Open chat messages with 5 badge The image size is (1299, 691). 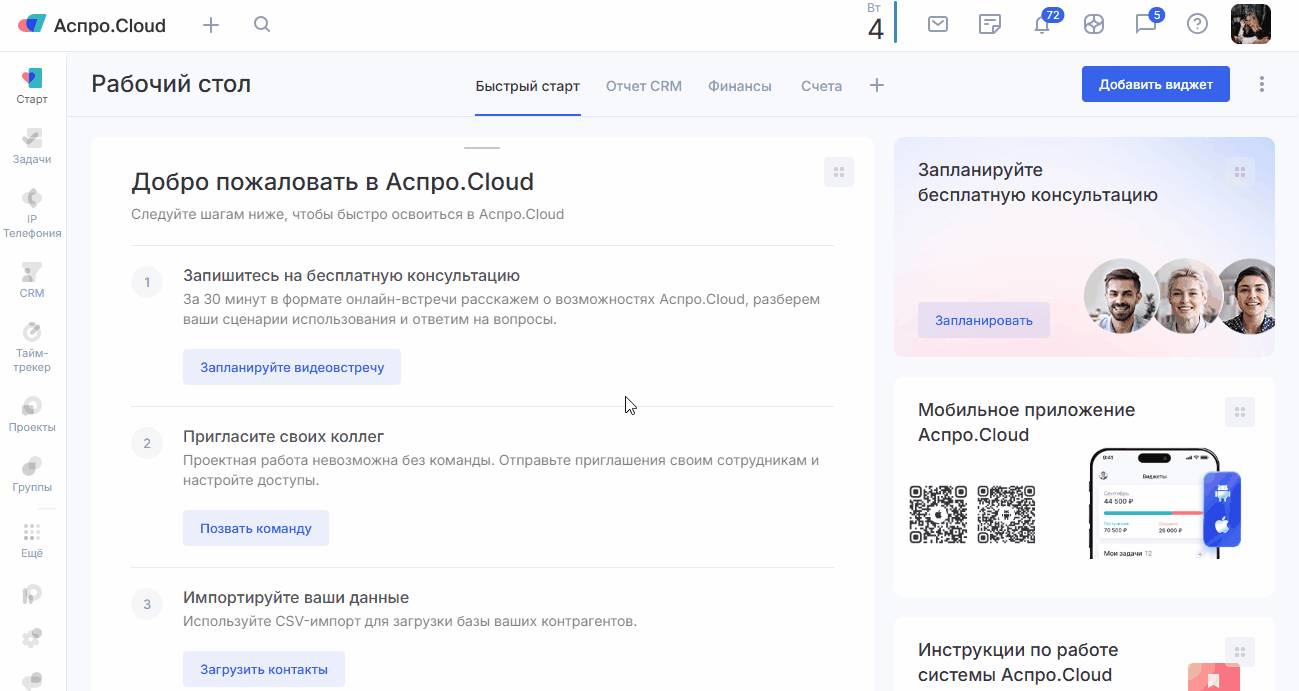1147,24
